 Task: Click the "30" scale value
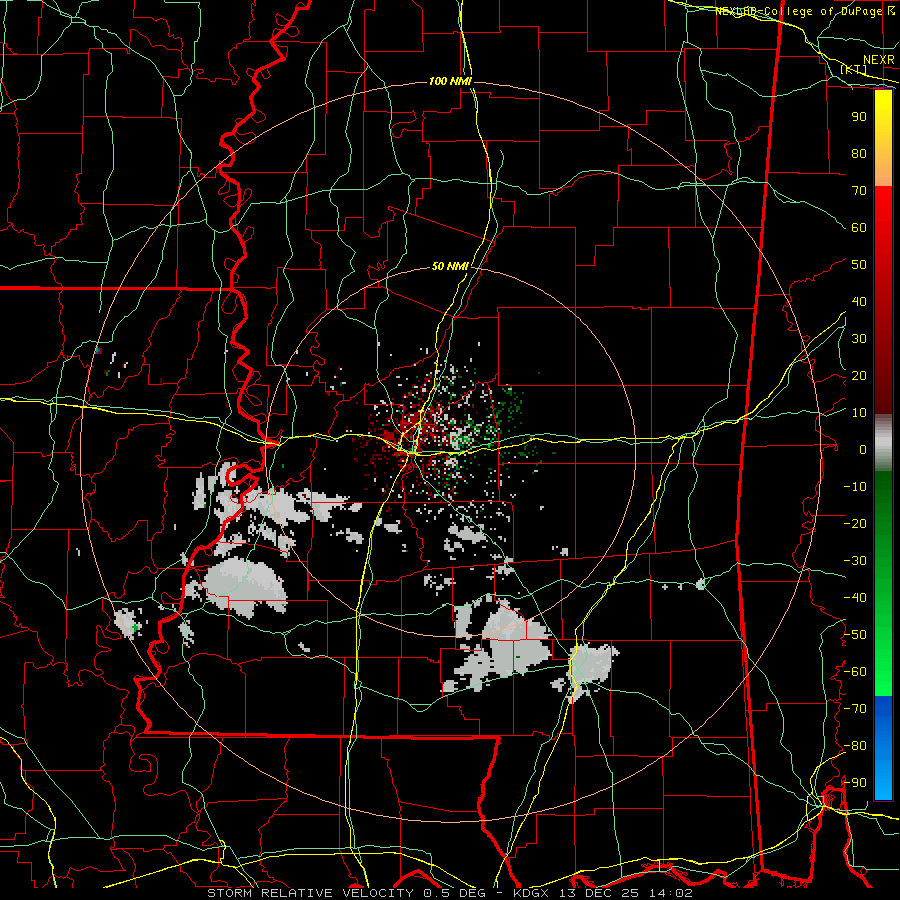[x=859, y=339]
